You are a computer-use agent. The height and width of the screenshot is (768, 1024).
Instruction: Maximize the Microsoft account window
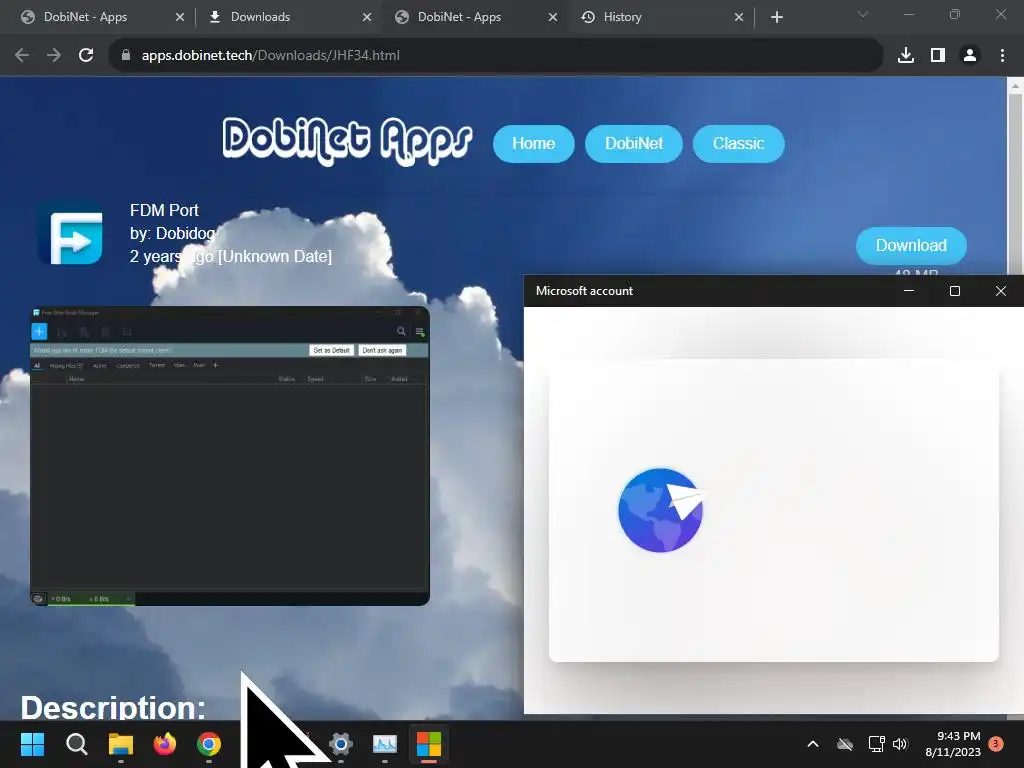(955, 291)
